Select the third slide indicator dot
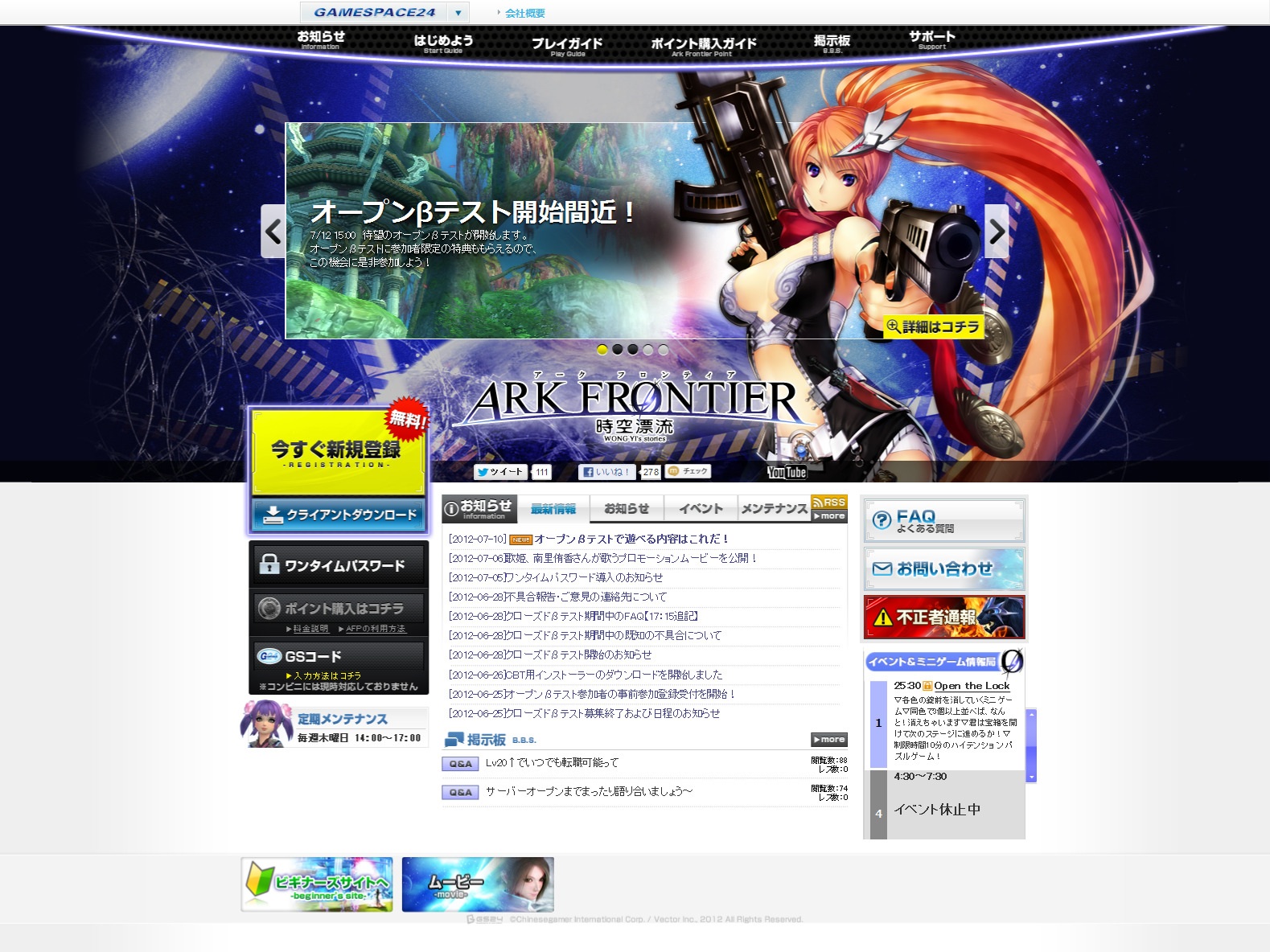The height and width of the screenshot is (952, 1270). point(633,350)
